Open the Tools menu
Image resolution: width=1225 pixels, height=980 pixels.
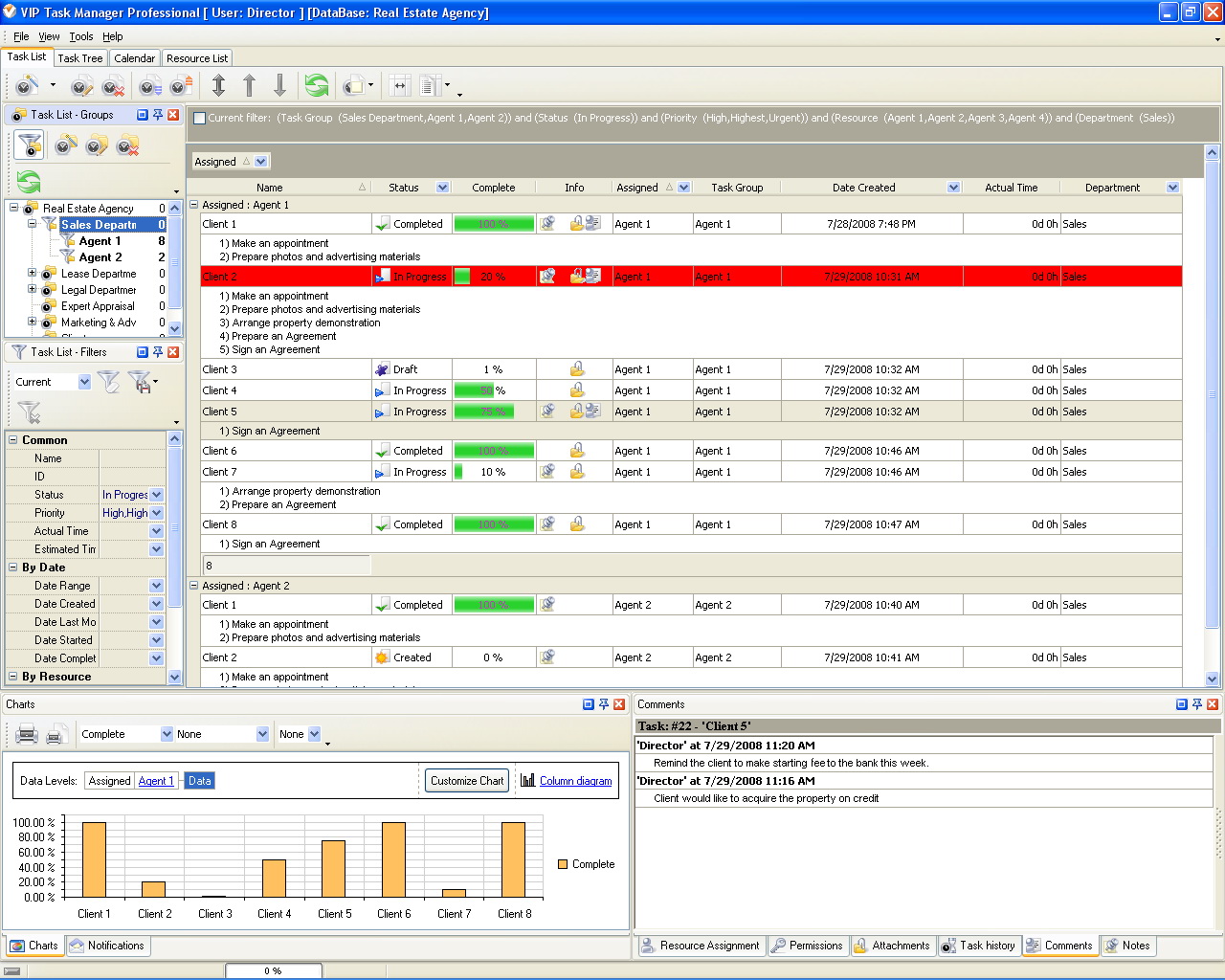coord(81,36)
